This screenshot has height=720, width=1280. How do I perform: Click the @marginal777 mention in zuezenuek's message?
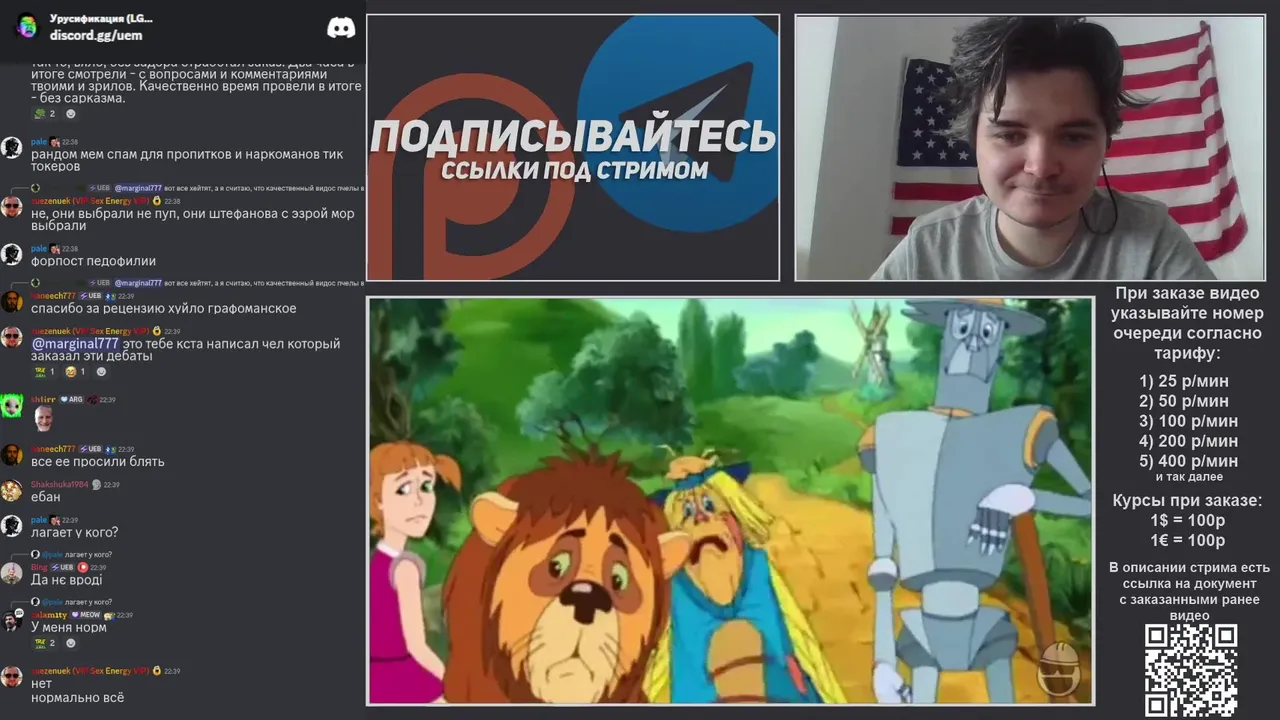tap(75, 344)
